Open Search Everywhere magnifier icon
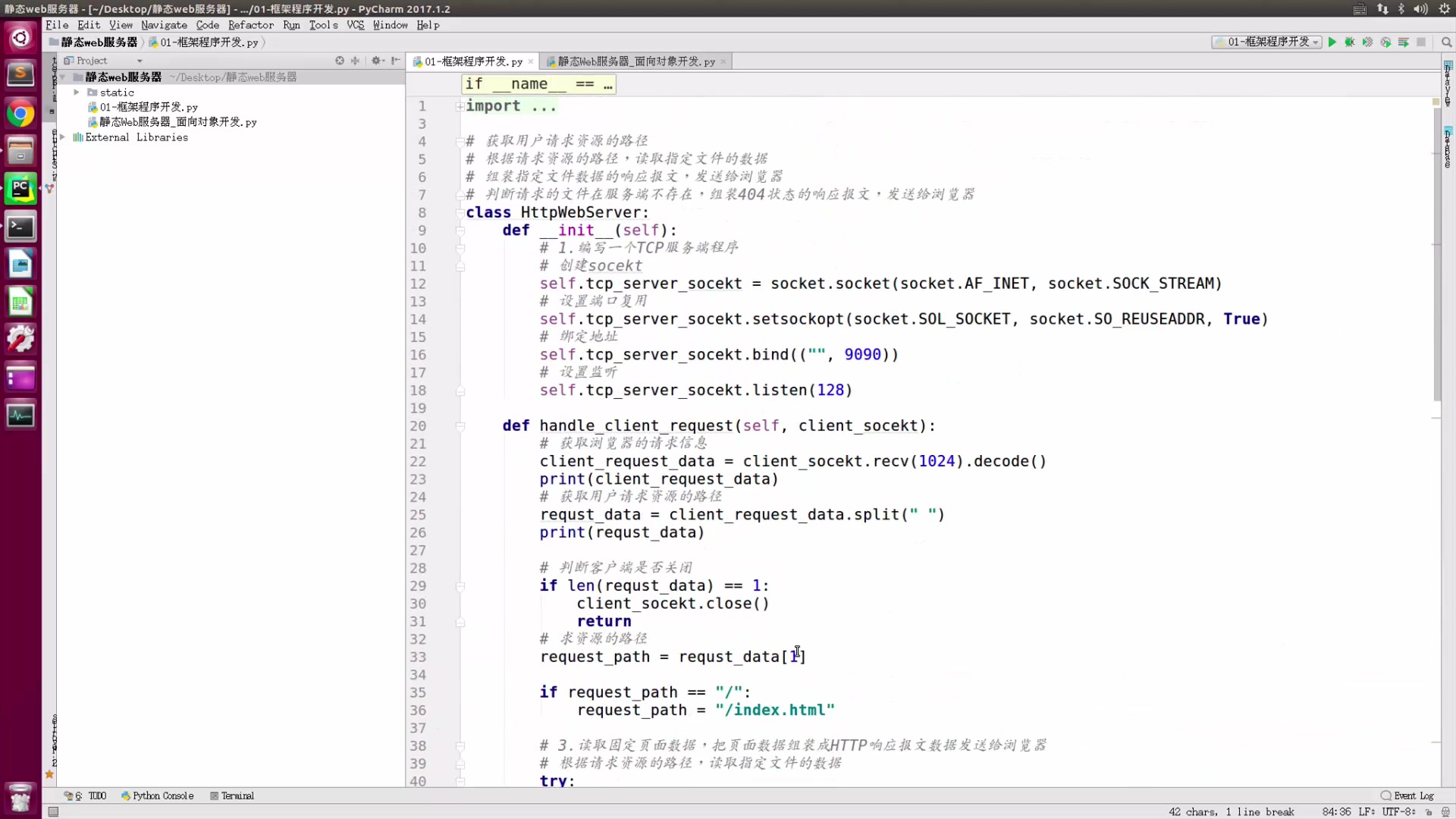The image size is (1456, 819). (1447, 42)
